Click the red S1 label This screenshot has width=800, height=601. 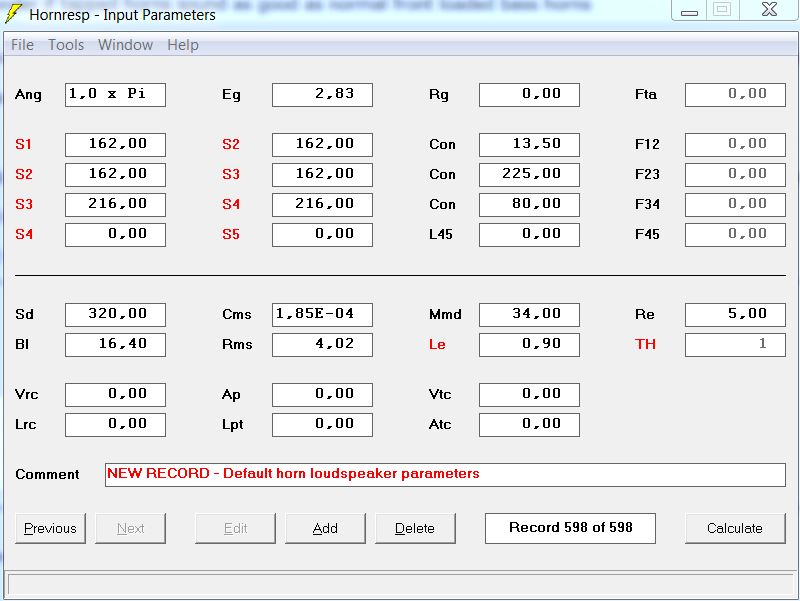pos(23,144)
